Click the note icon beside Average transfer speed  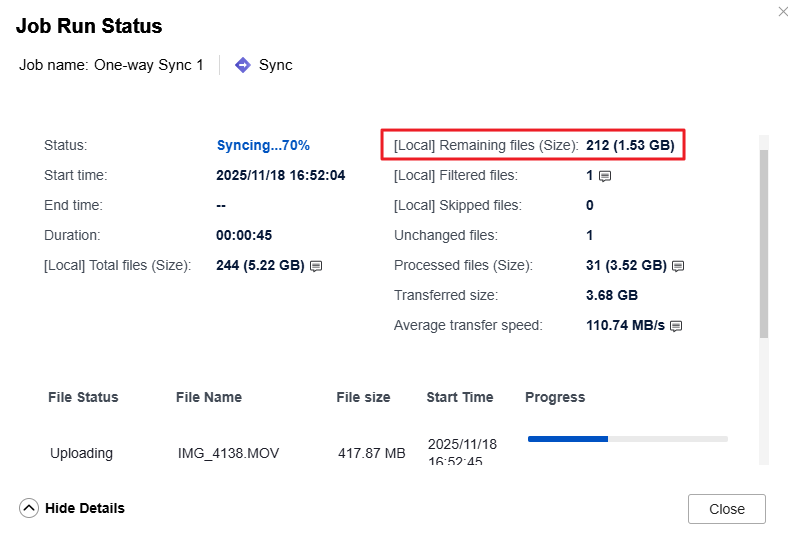pyautogui.click(x=675, y=326)
